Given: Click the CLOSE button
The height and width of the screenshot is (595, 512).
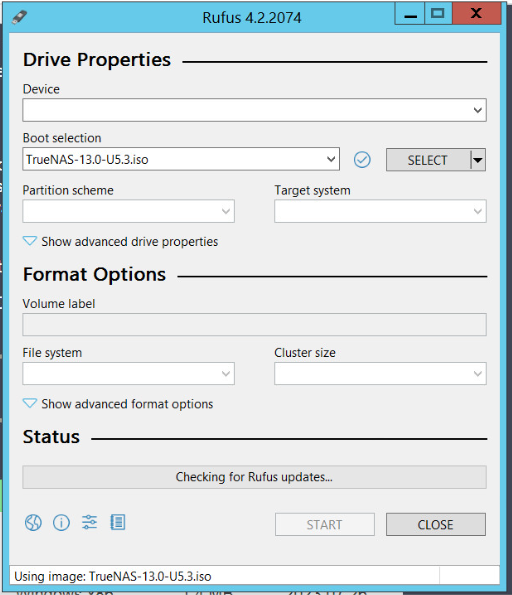Looking at the screenshot, I should (x=436, y=525).
